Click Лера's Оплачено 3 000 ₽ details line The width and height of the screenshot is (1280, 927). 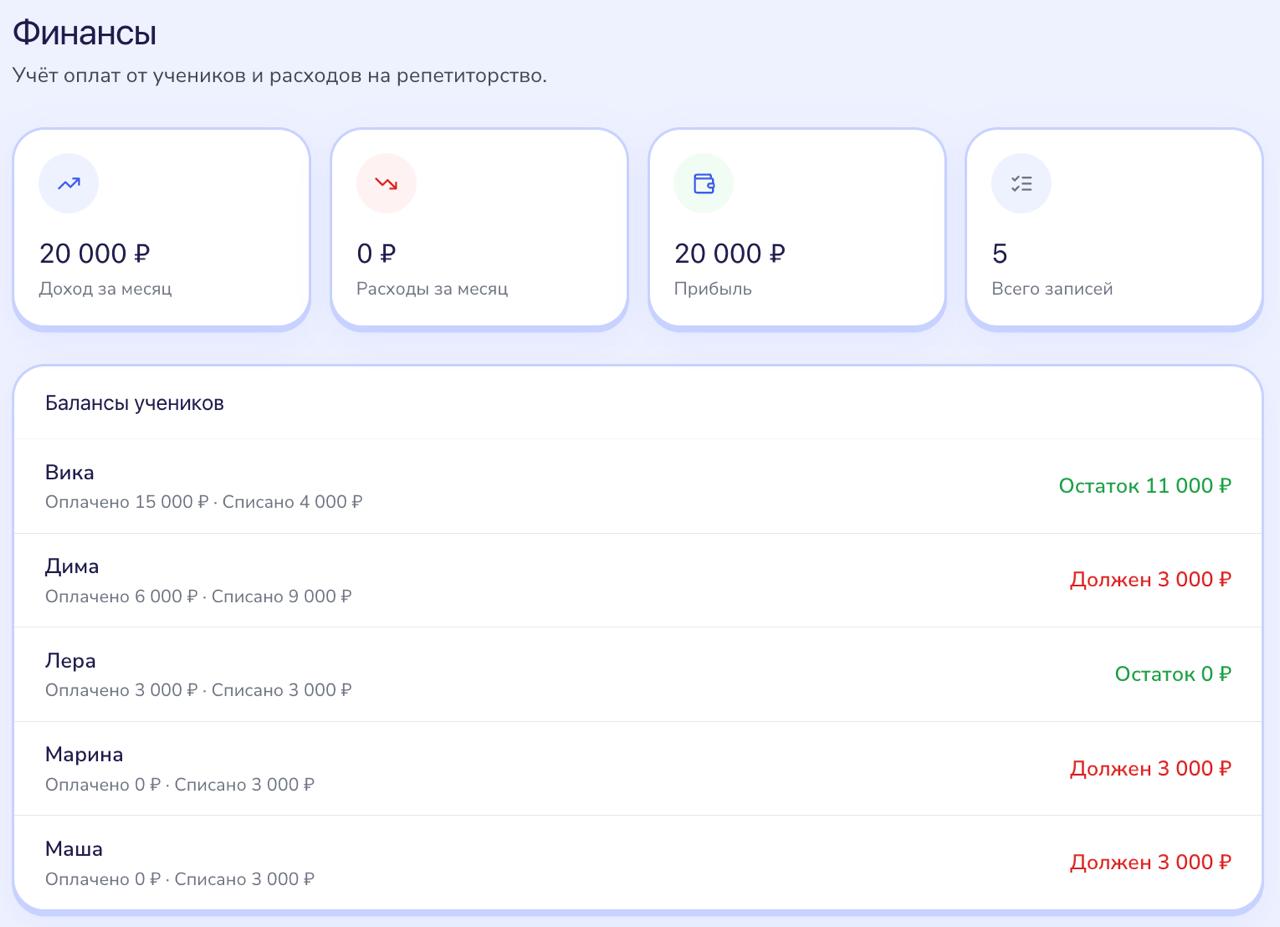pos(198,690)
